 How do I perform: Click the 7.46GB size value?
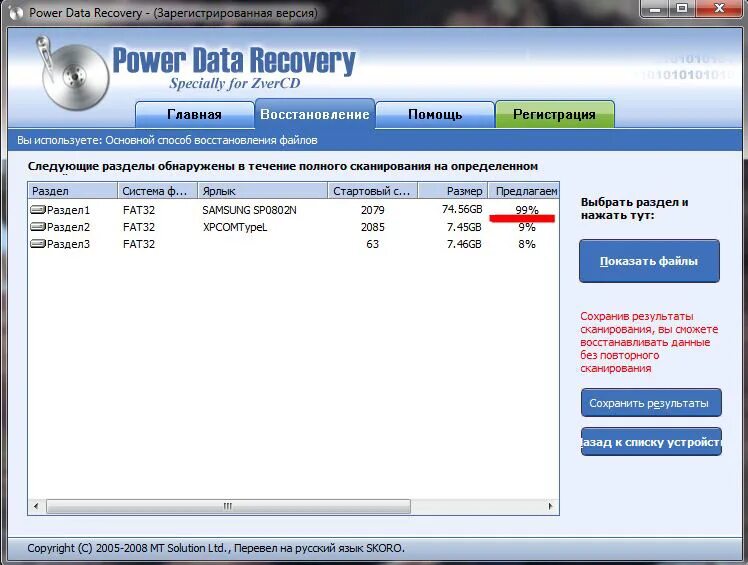(x=464, y=244)
